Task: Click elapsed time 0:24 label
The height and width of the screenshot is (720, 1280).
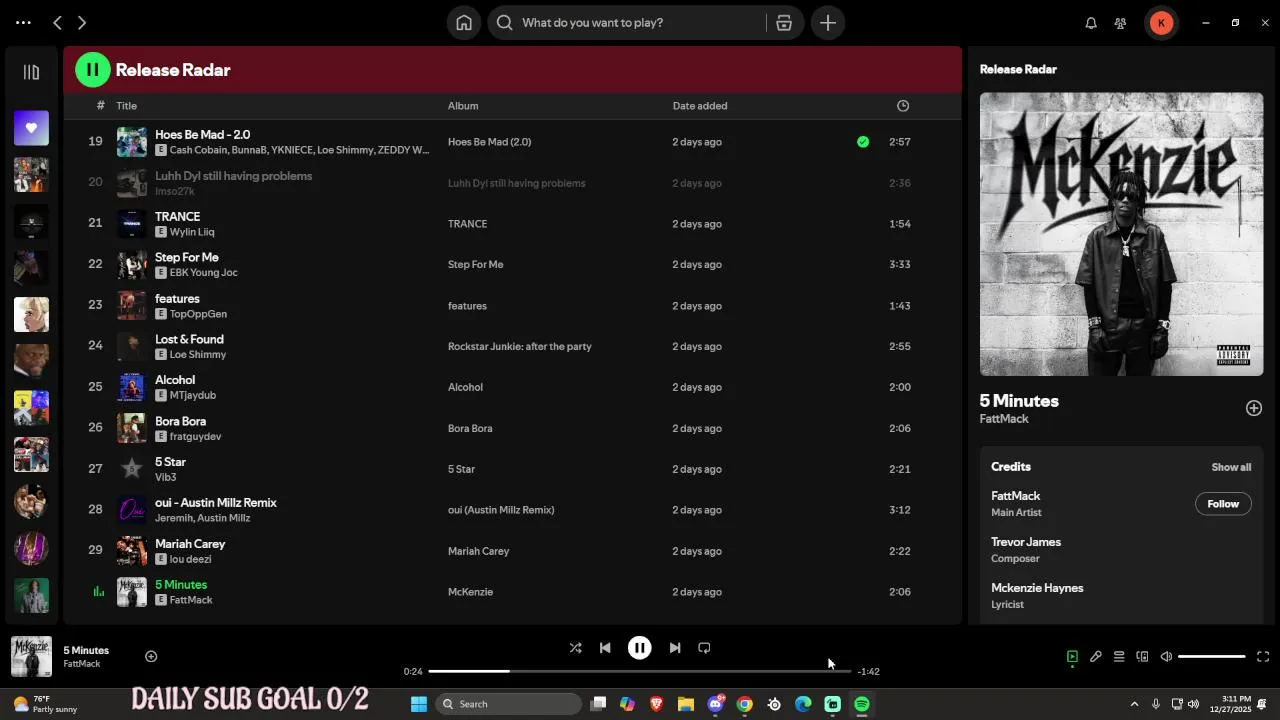Action: pyautogui.click(x=413, y=672)
